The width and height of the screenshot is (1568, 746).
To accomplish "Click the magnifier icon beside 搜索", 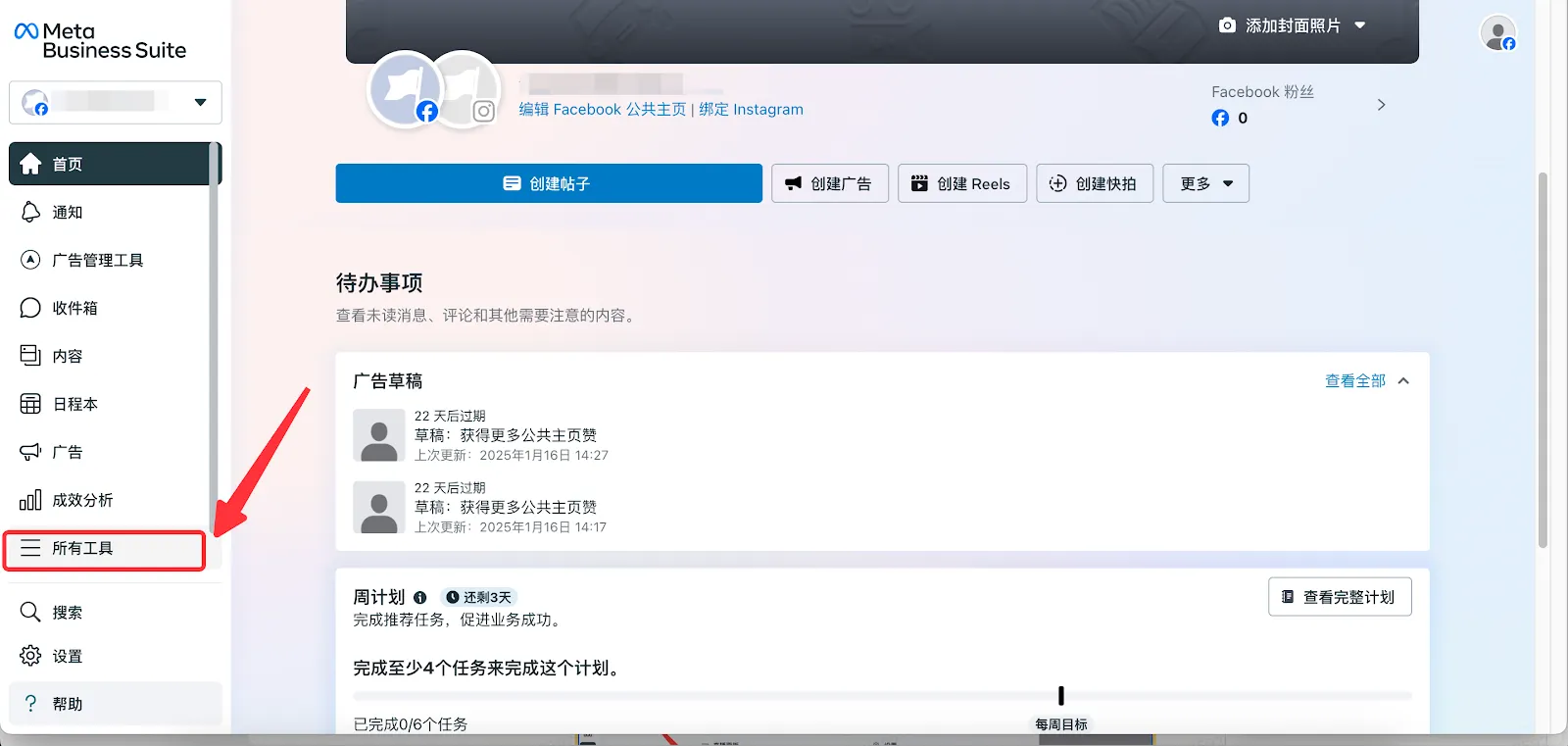I will coord(30,612).
